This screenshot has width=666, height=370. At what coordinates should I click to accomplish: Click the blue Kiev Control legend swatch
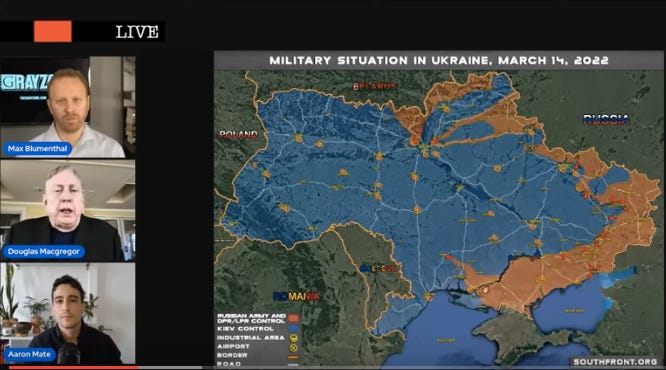(x=293, y=329)
